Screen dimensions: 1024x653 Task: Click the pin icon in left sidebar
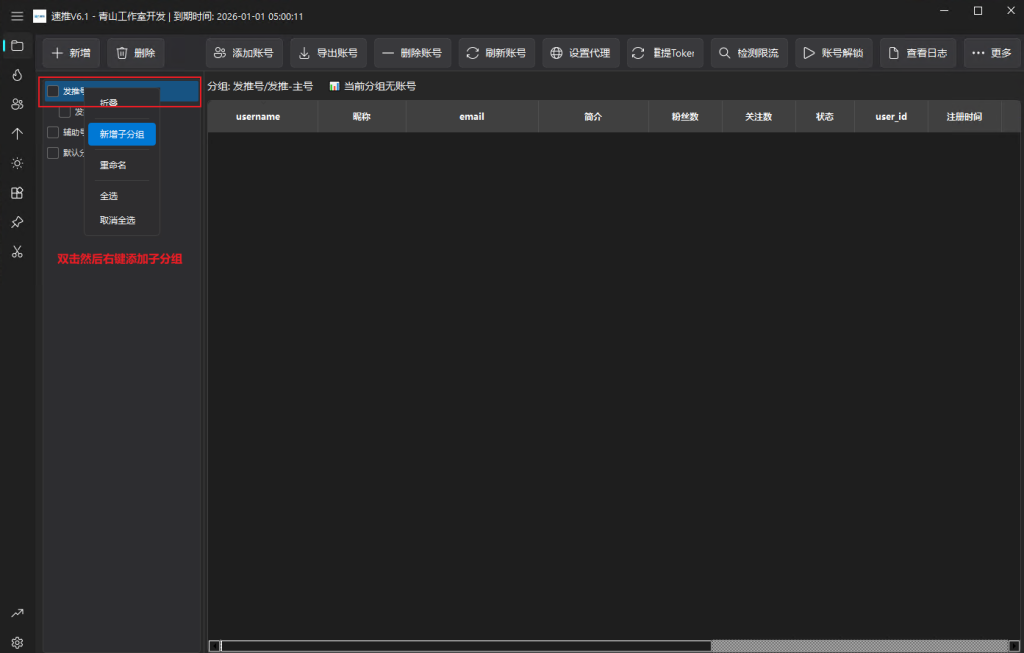[x=17, y=222]
